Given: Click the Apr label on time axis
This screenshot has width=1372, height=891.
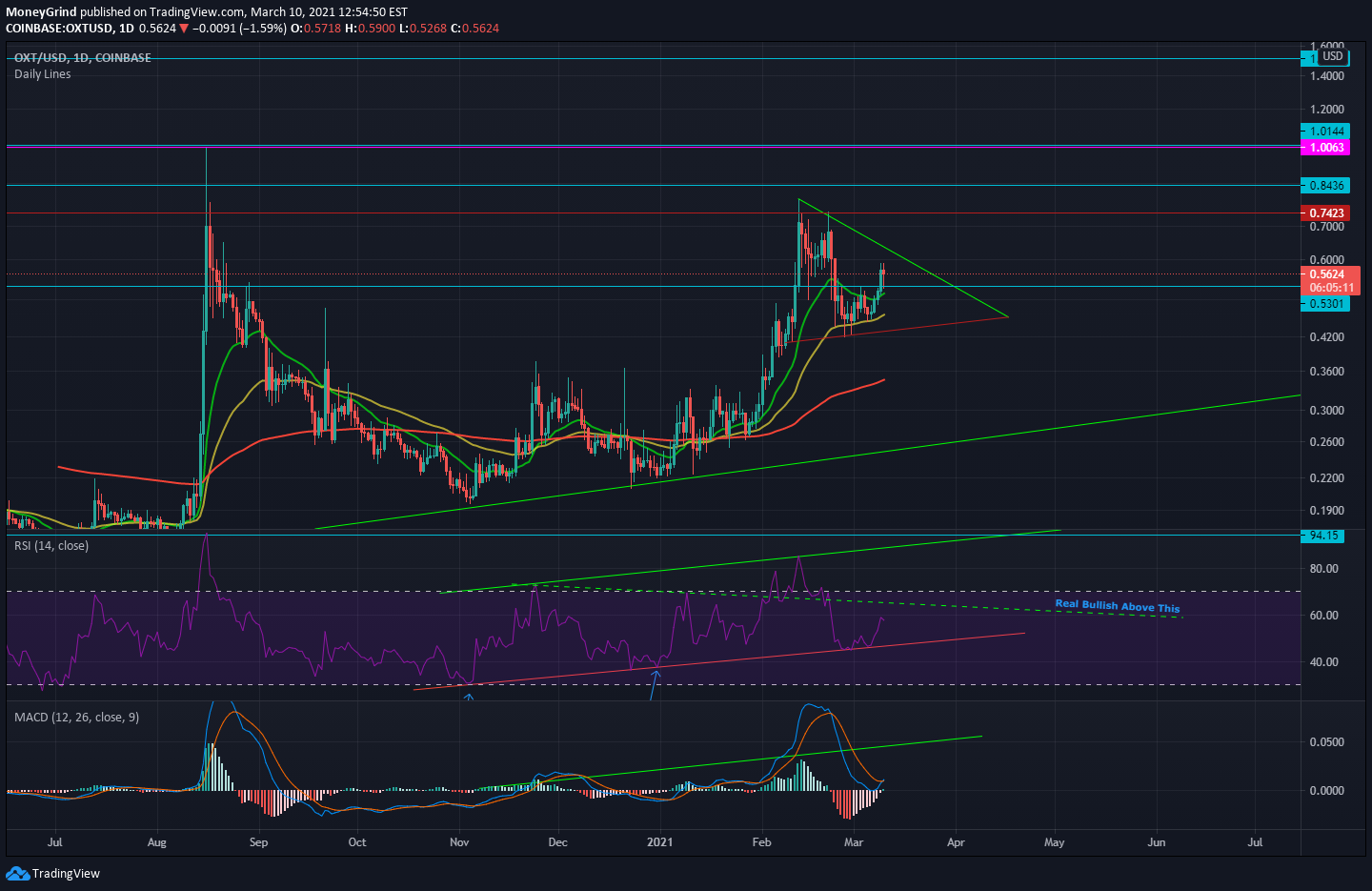Looking at the screenshot, I should coord(956,842).
